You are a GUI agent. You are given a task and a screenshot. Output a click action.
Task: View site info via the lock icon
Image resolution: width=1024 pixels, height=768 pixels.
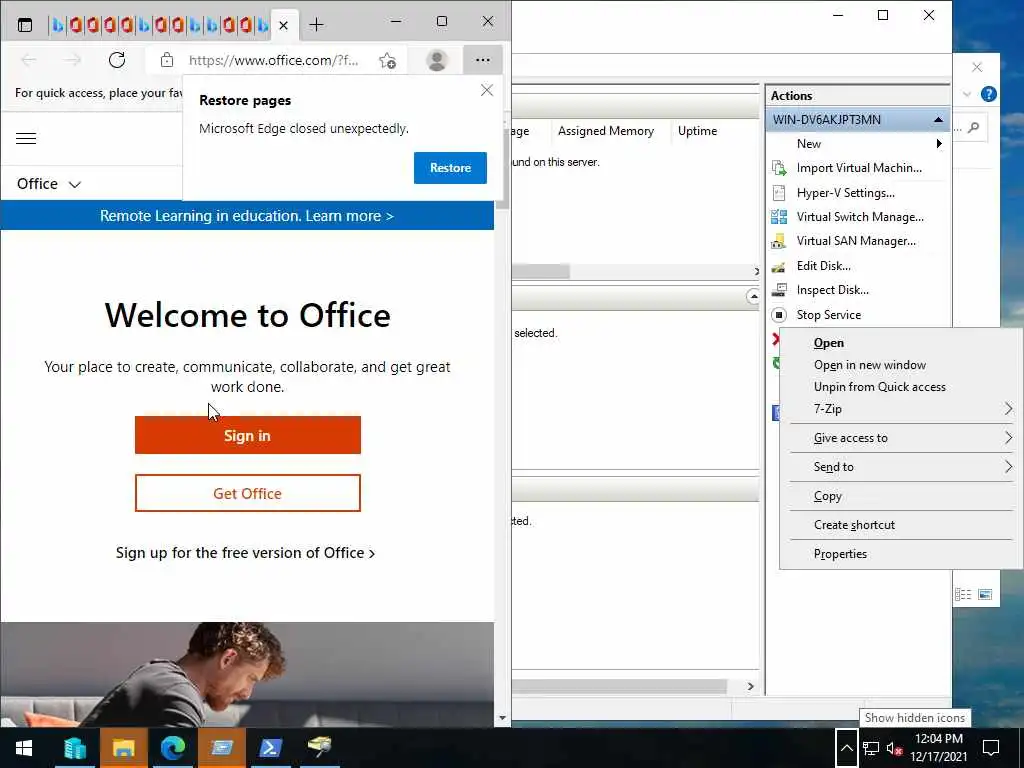(x=167, y=60)
